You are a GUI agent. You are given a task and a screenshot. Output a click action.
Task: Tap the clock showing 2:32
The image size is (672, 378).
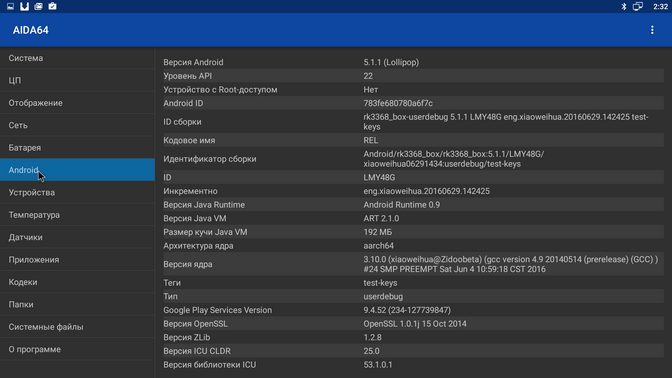[660, 6]
